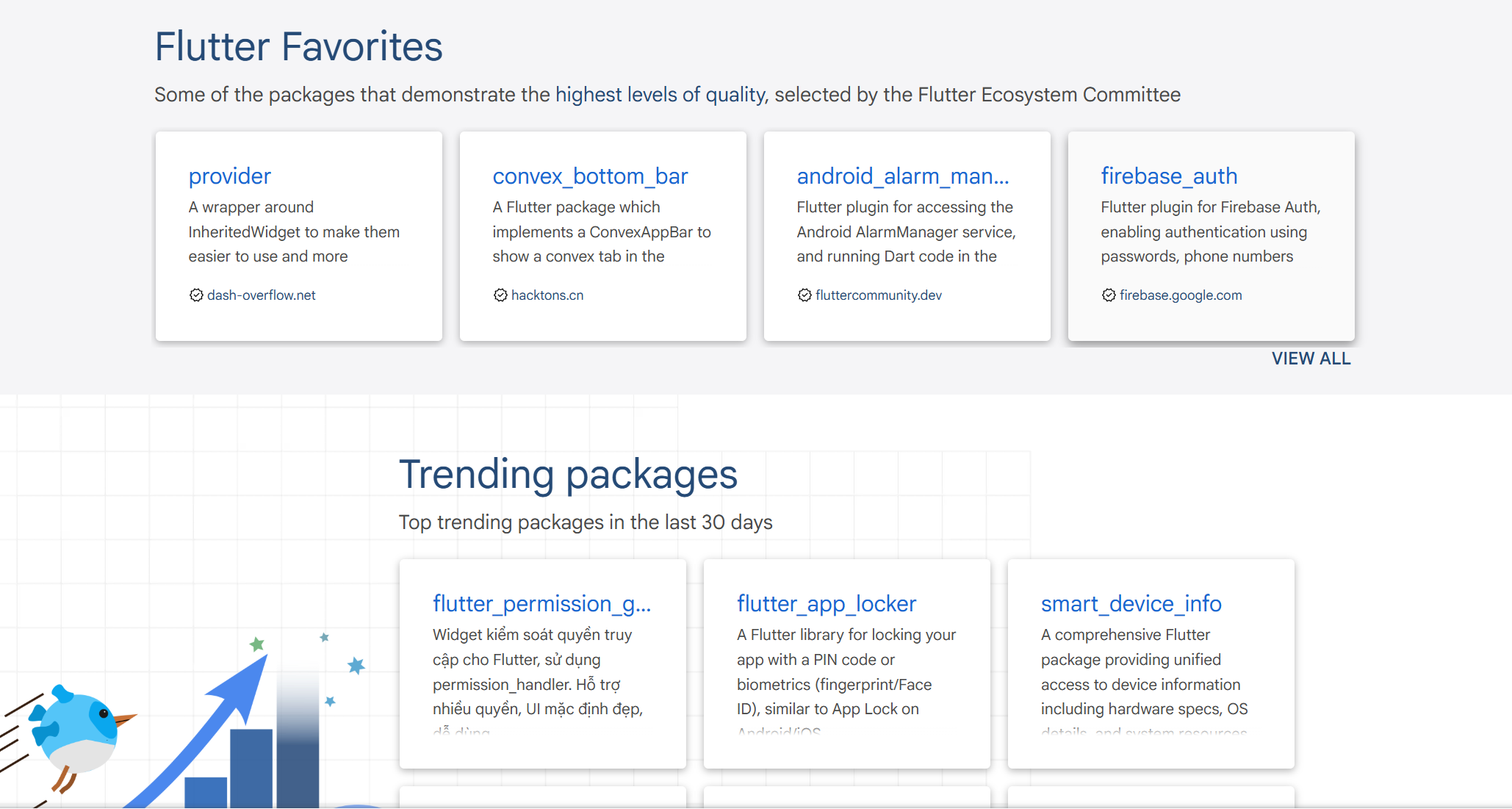Visit the fluttercommunity.dev publisher link
Viewport: 1512px width, 809px height.
pos(878,295)
